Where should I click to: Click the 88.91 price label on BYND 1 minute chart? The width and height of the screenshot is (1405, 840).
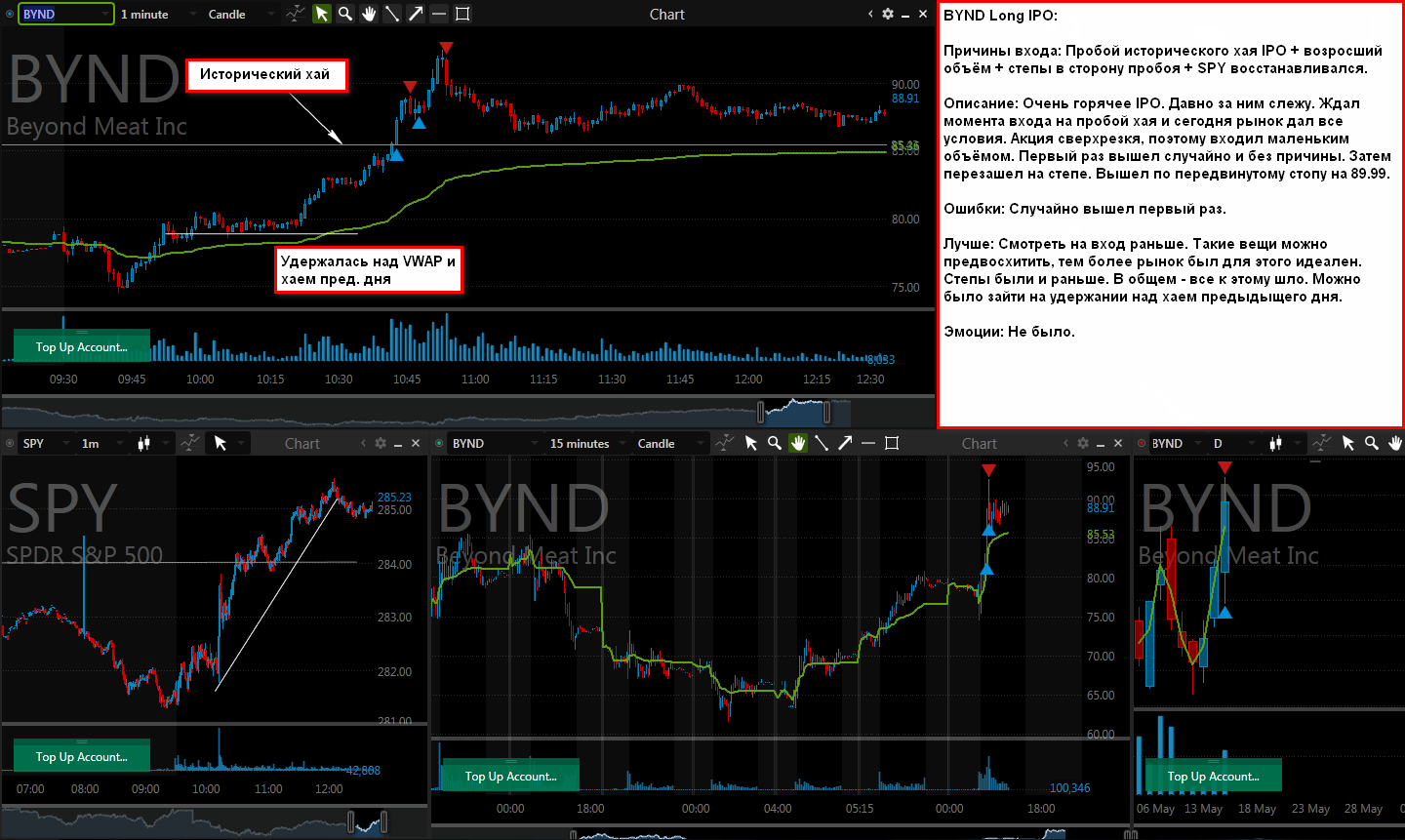click(905, 98)
